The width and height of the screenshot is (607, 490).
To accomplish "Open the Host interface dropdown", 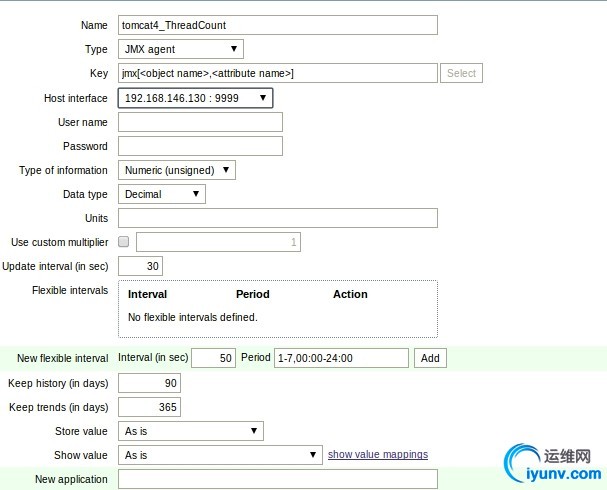I will 195,98.
